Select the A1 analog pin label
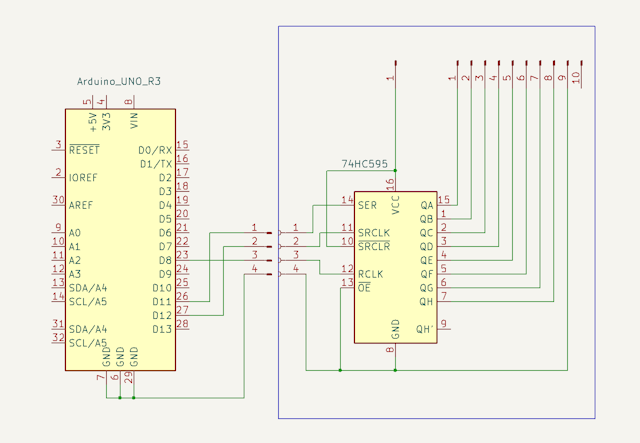The width and height of the screenshot is (640, 443). click(x=74, y=247)
